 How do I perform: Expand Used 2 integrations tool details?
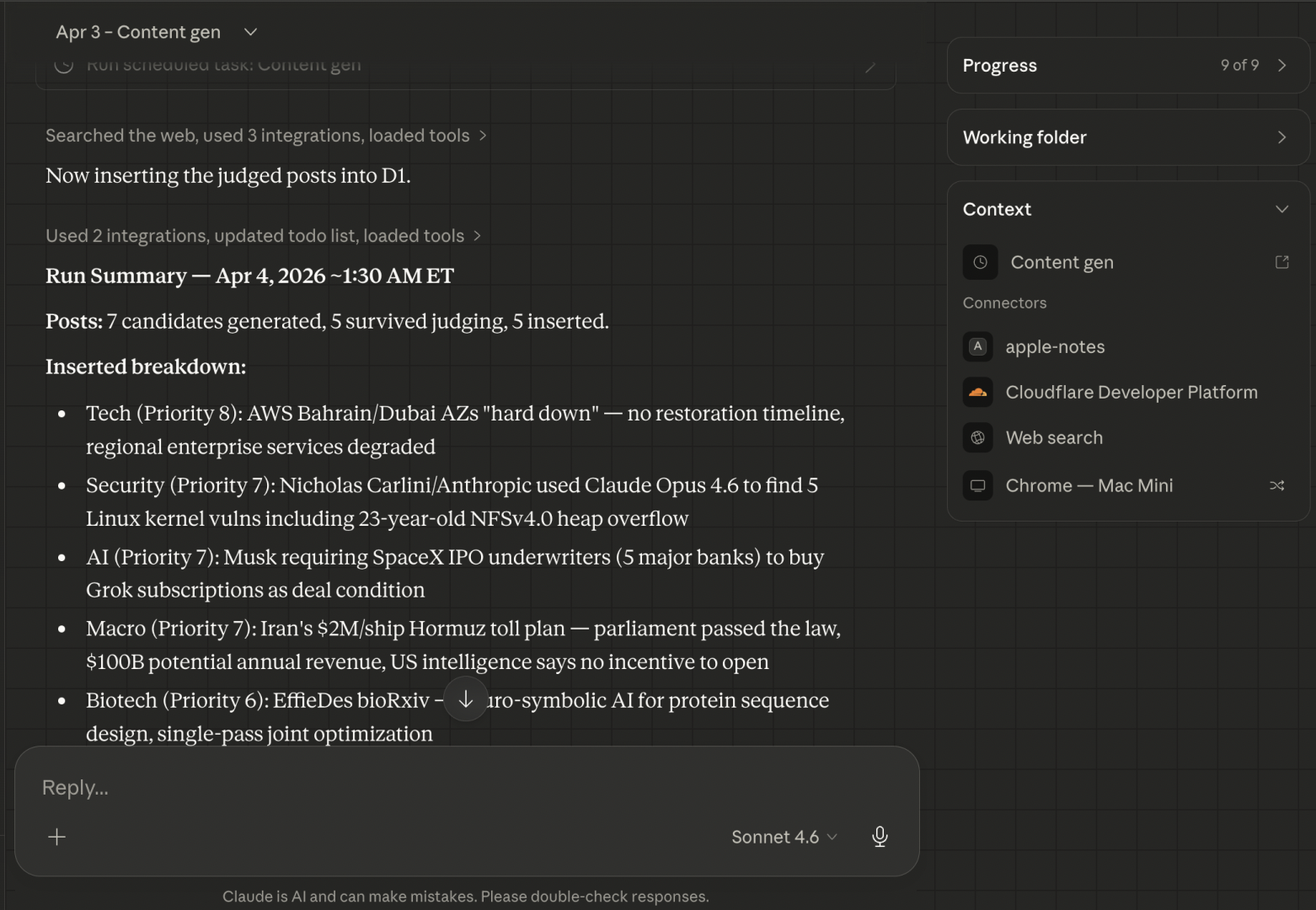pos(264,236)
